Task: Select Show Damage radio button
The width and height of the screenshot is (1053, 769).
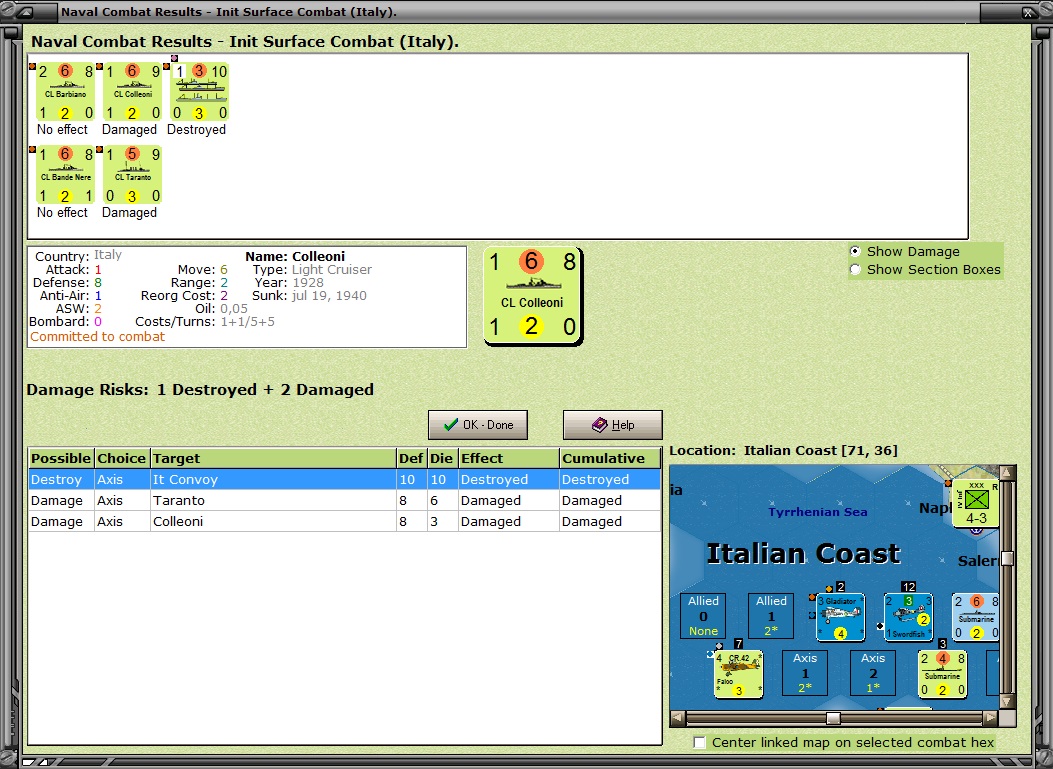Action: (x=855, y=251)
